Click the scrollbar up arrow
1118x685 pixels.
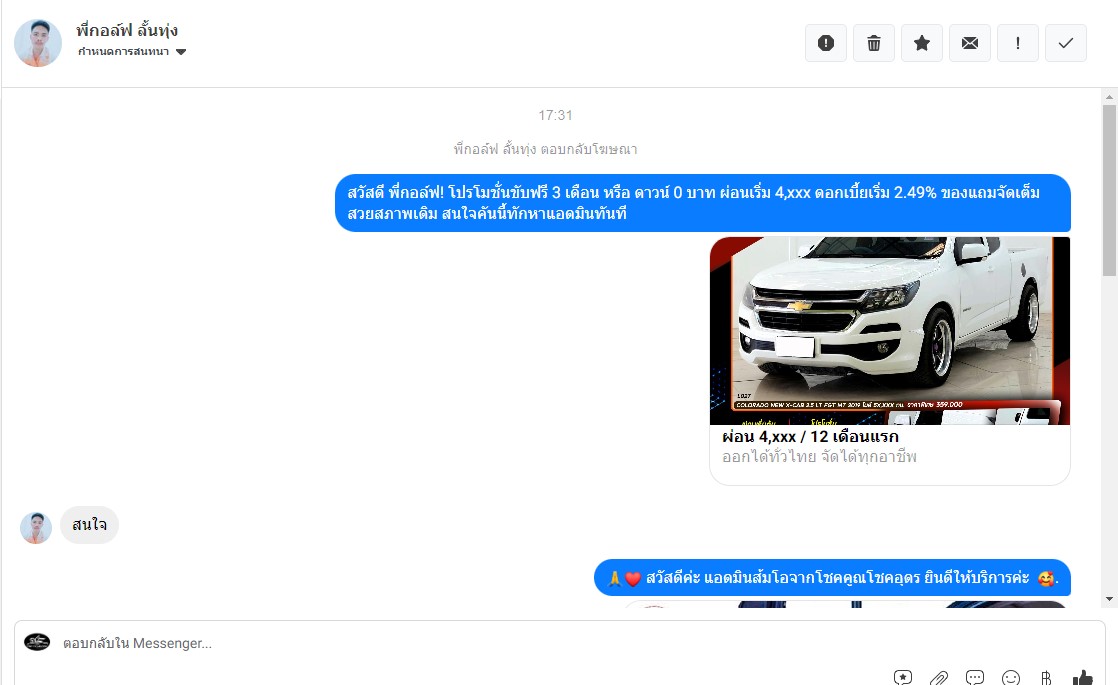point(1109,96)
